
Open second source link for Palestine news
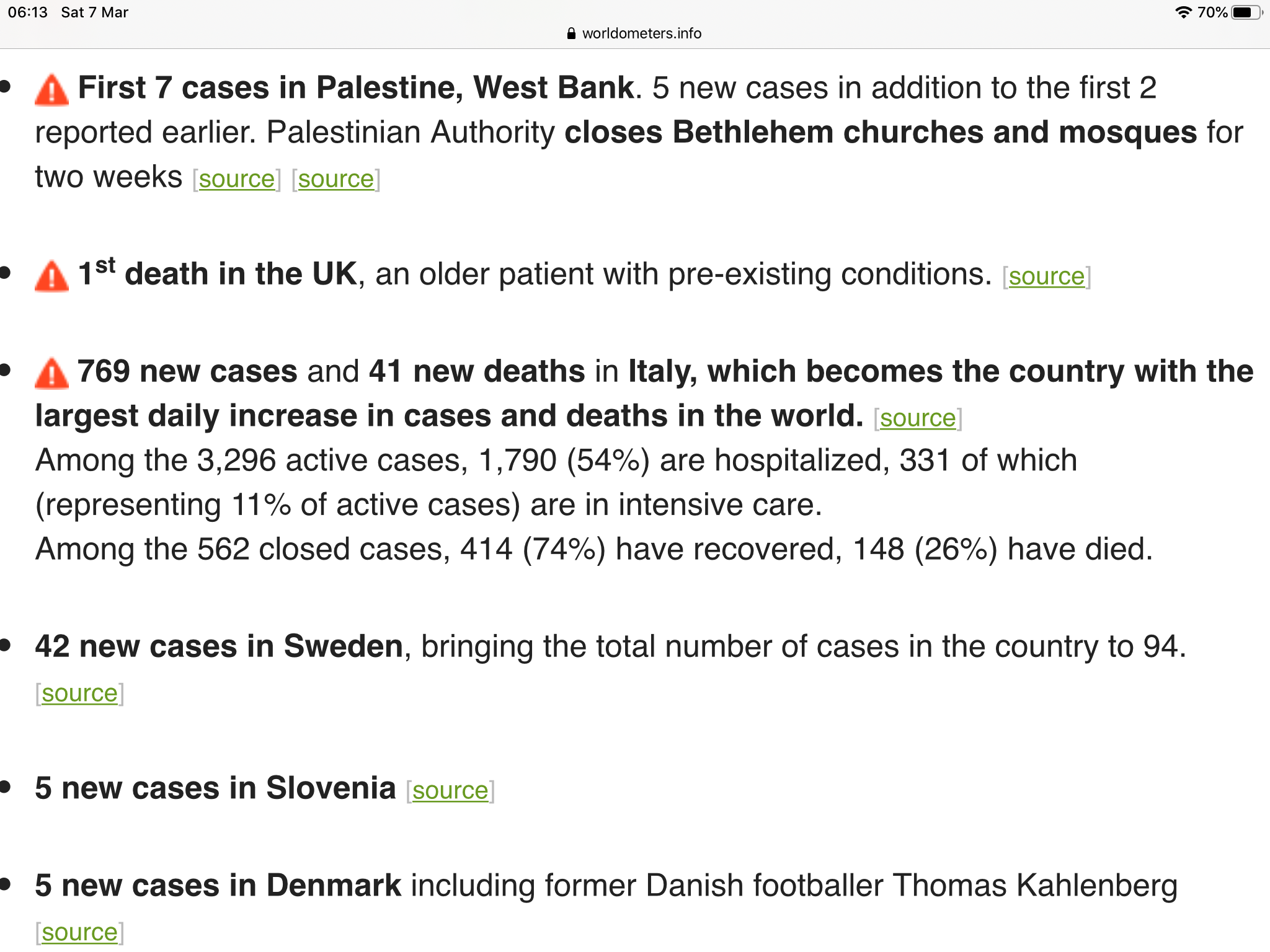[x=335, y=179]
